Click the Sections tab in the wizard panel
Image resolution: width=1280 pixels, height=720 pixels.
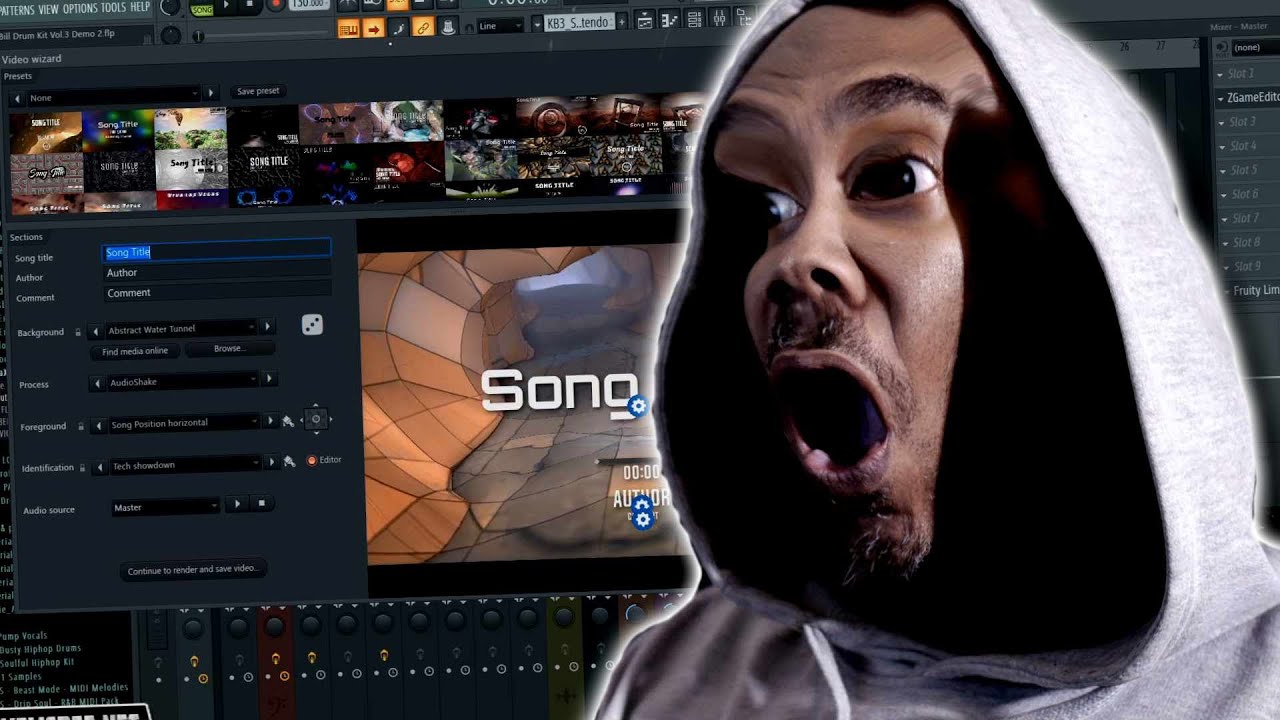[x=27, y=237]
